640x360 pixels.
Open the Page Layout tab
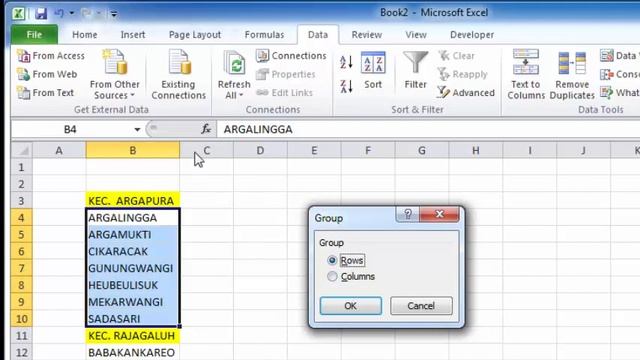point(195,35)
